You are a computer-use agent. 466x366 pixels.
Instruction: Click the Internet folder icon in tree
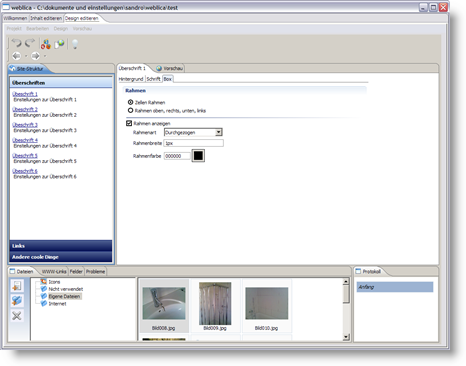click(x=43, y=304)
